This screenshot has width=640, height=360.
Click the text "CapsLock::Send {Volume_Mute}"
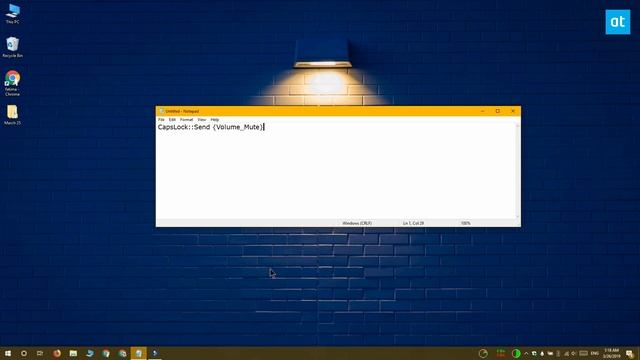coord(211,127)
